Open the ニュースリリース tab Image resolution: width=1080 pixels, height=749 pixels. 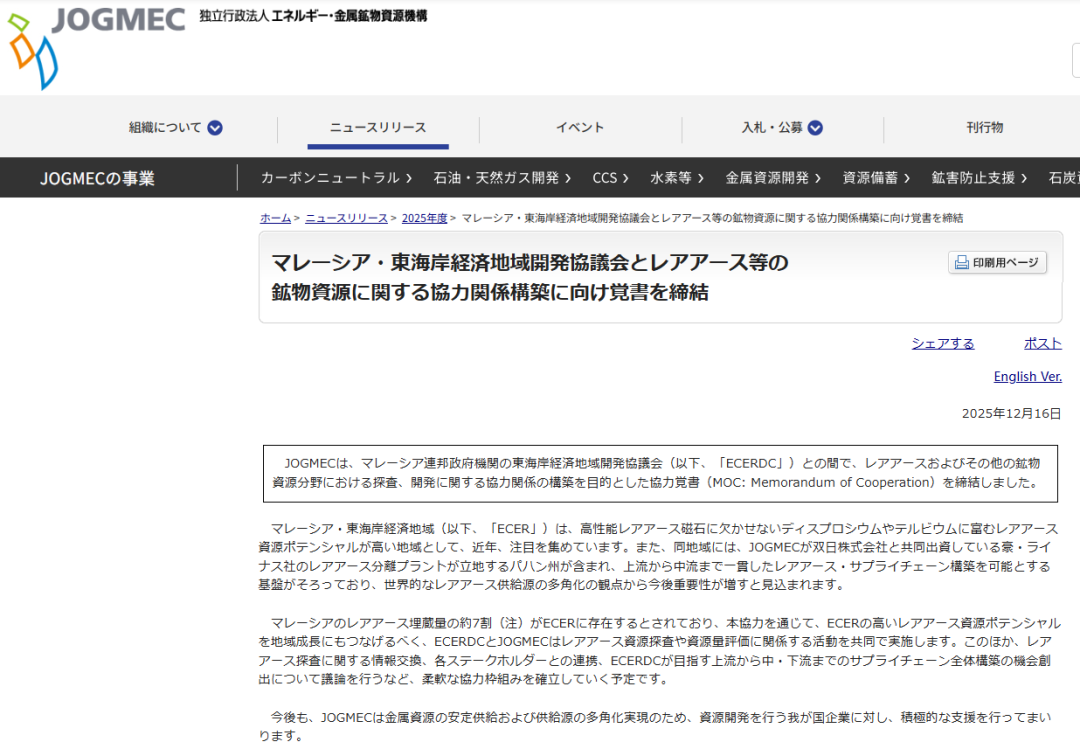(x=378, y=128)
